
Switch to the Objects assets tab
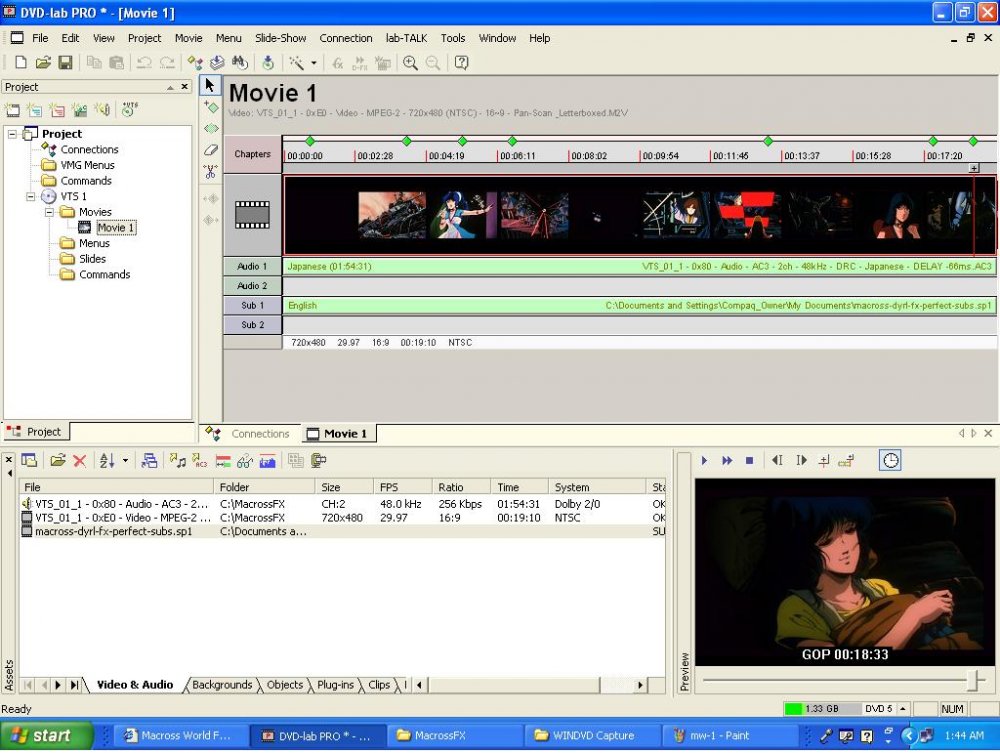click(284, 685)
